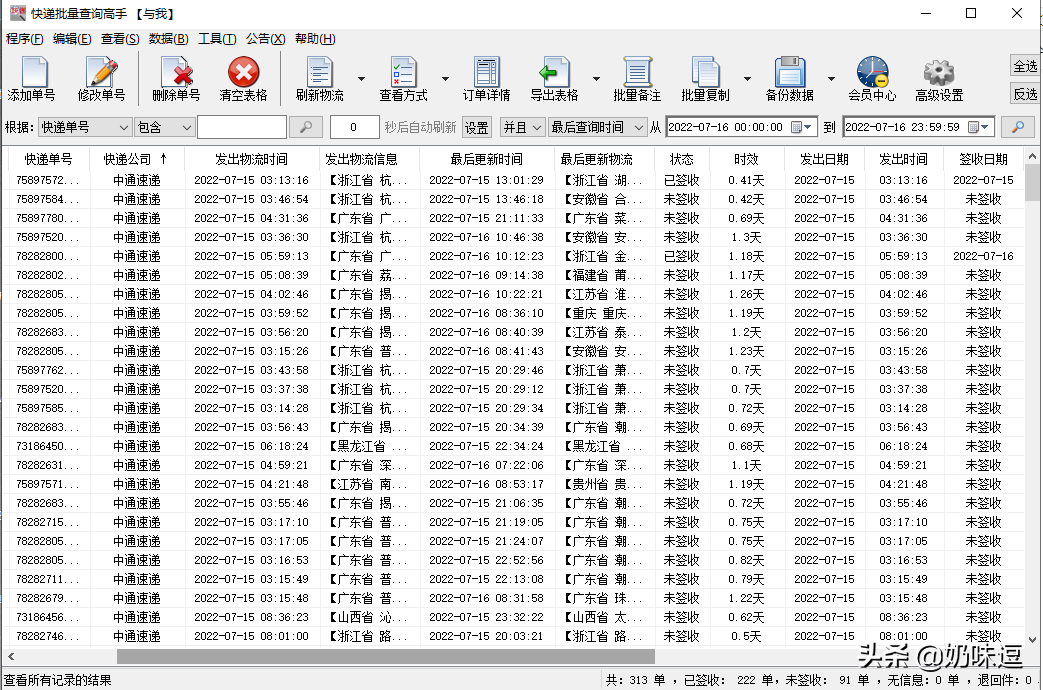Sort by 签收日期 column header
Image resolution: width=1043 pixels, height=690 pixels.
983,159
